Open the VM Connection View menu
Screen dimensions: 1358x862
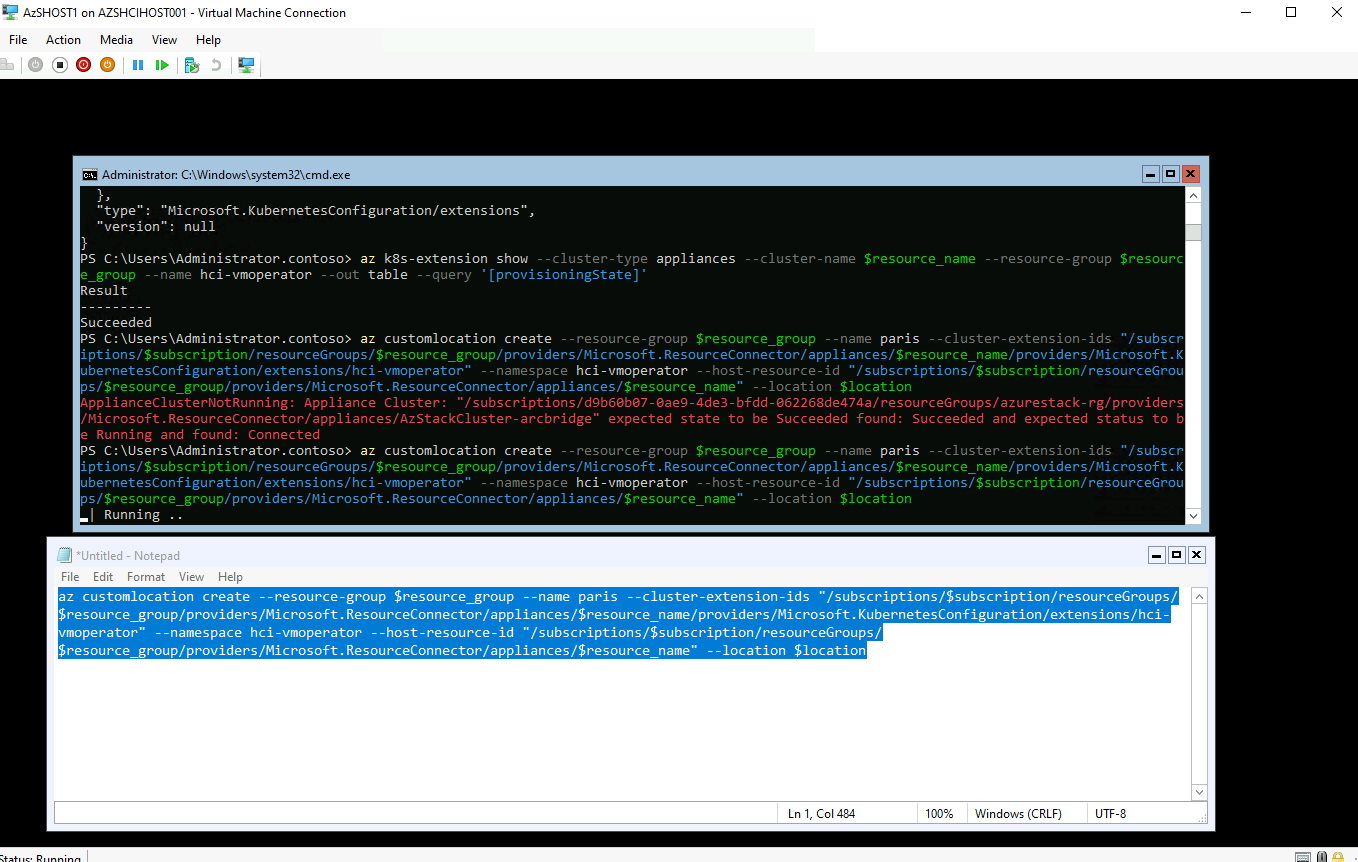(x=164, y=40)
